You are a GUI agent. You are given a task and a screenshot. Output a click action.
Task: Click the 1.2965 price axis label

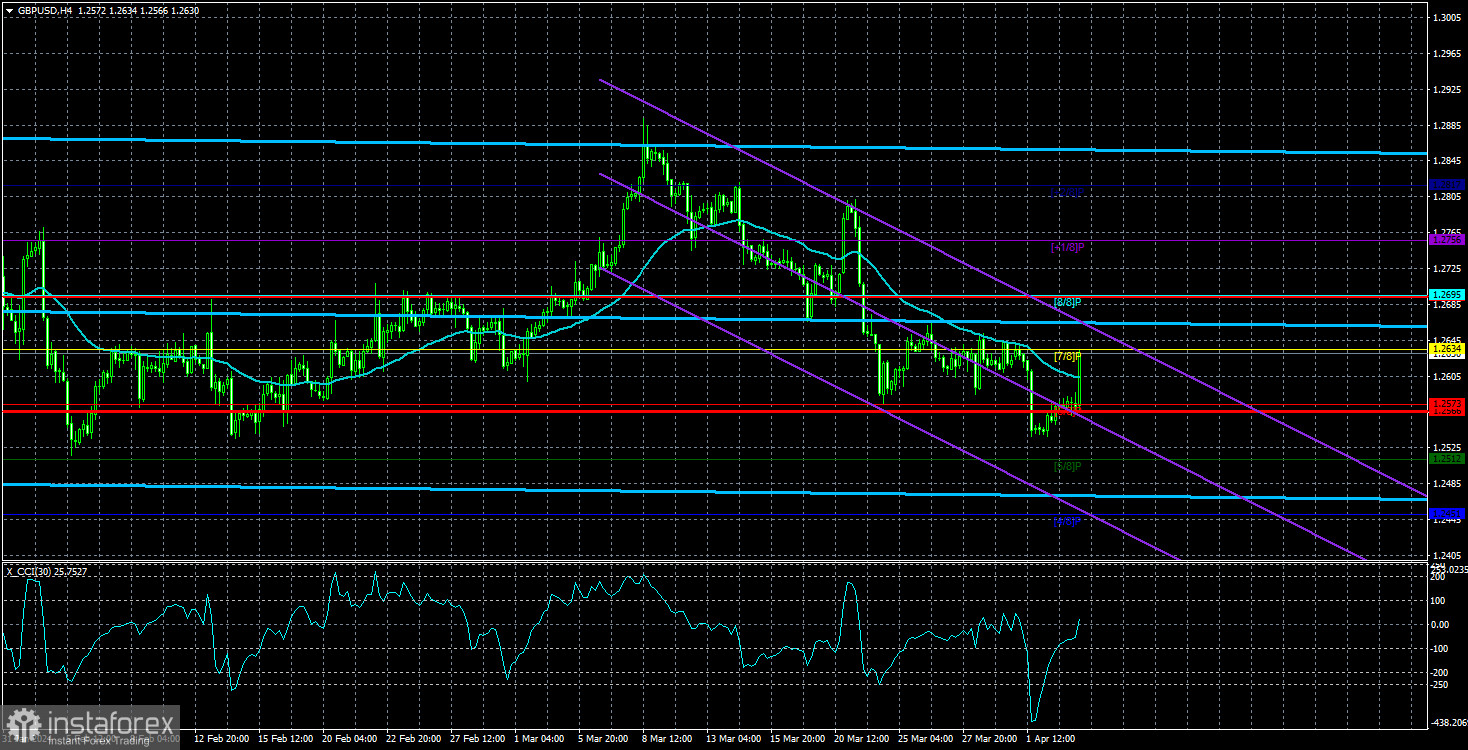point(1446,54)
